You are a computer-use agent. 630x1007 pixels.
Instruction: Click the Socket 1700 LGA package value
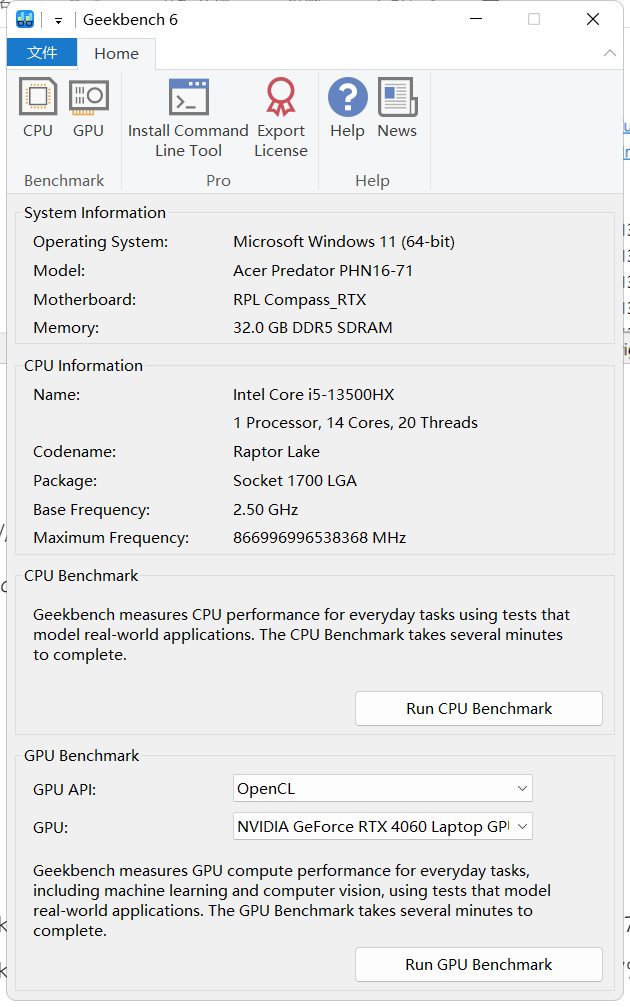295,480
